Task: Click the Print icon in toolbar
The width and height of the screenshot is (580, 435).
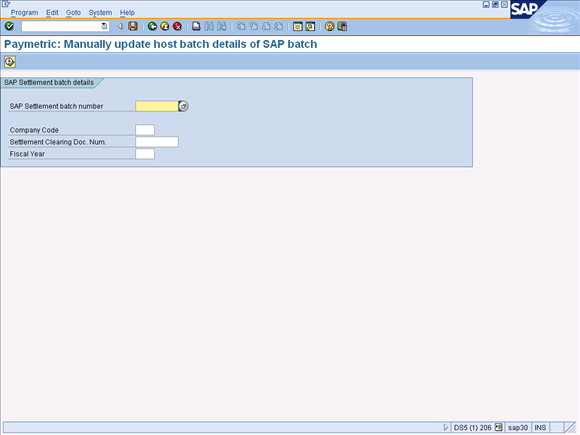Action: pyautogui.click(x=196, y=26)
